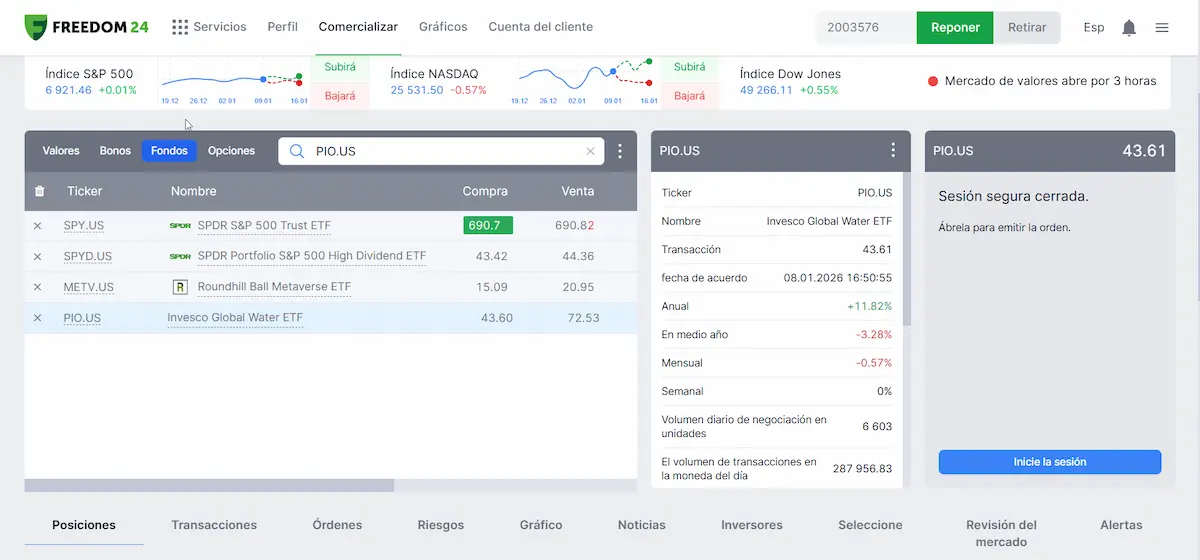The image size is (1200, 560).
Task: Click the Inicie la sesión button
Action: (x=1049, y=462)
